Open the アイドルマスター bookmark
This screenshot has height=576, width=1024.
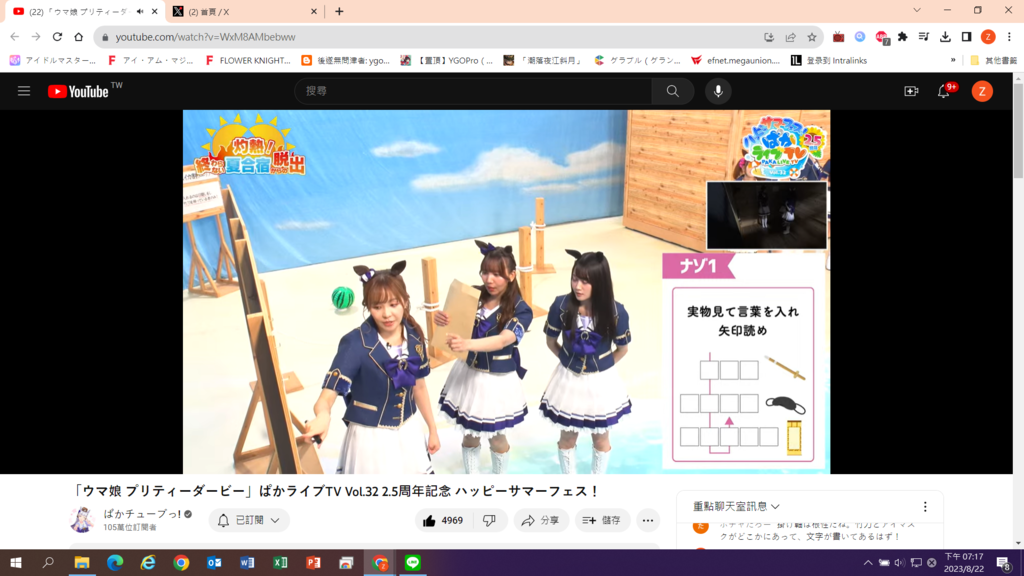click(53, 61)
